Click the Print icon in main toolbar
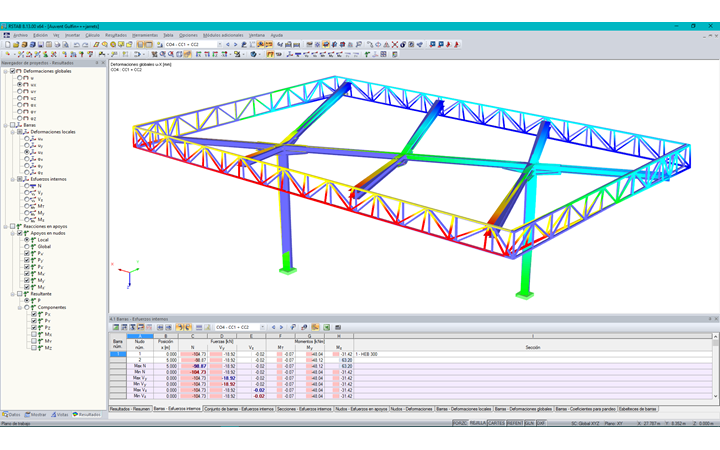 pyautogui.click(x=57, y=45)
